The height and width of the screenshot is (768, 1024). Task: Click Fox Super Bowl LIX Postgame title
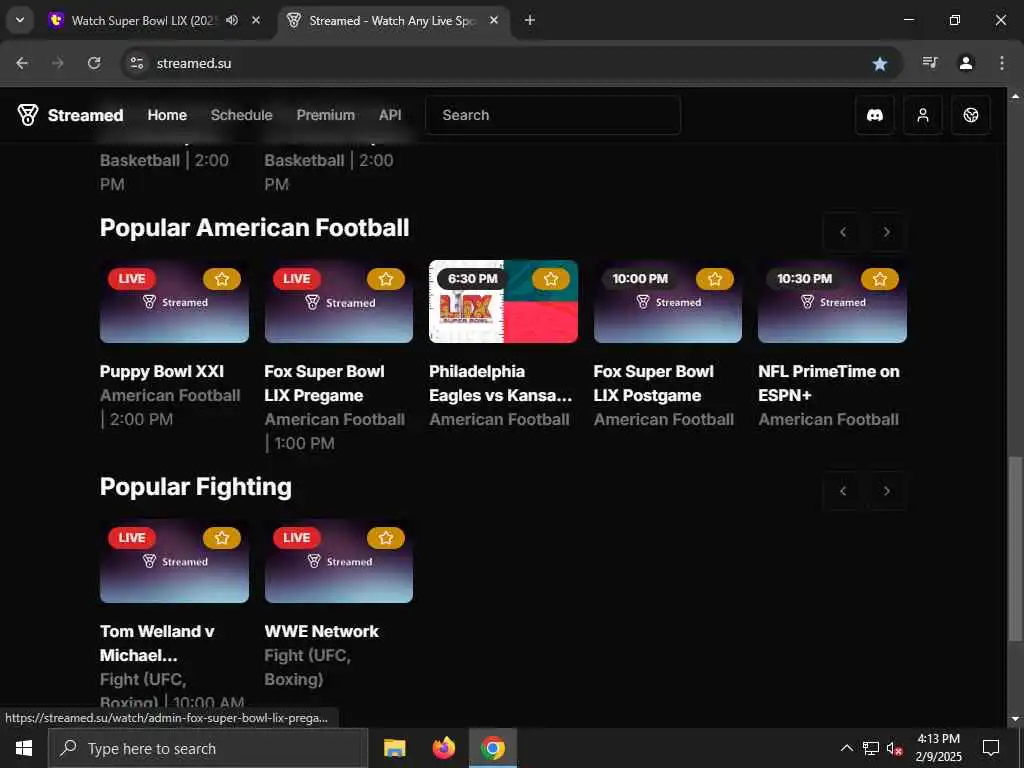point(654,383)
